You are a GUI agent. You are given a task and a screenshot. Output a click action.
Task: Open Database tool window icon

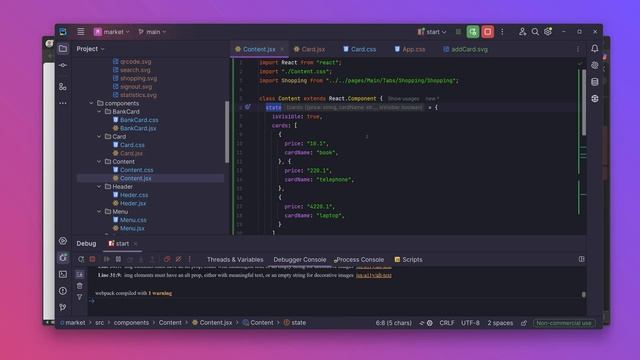point(595,82)
